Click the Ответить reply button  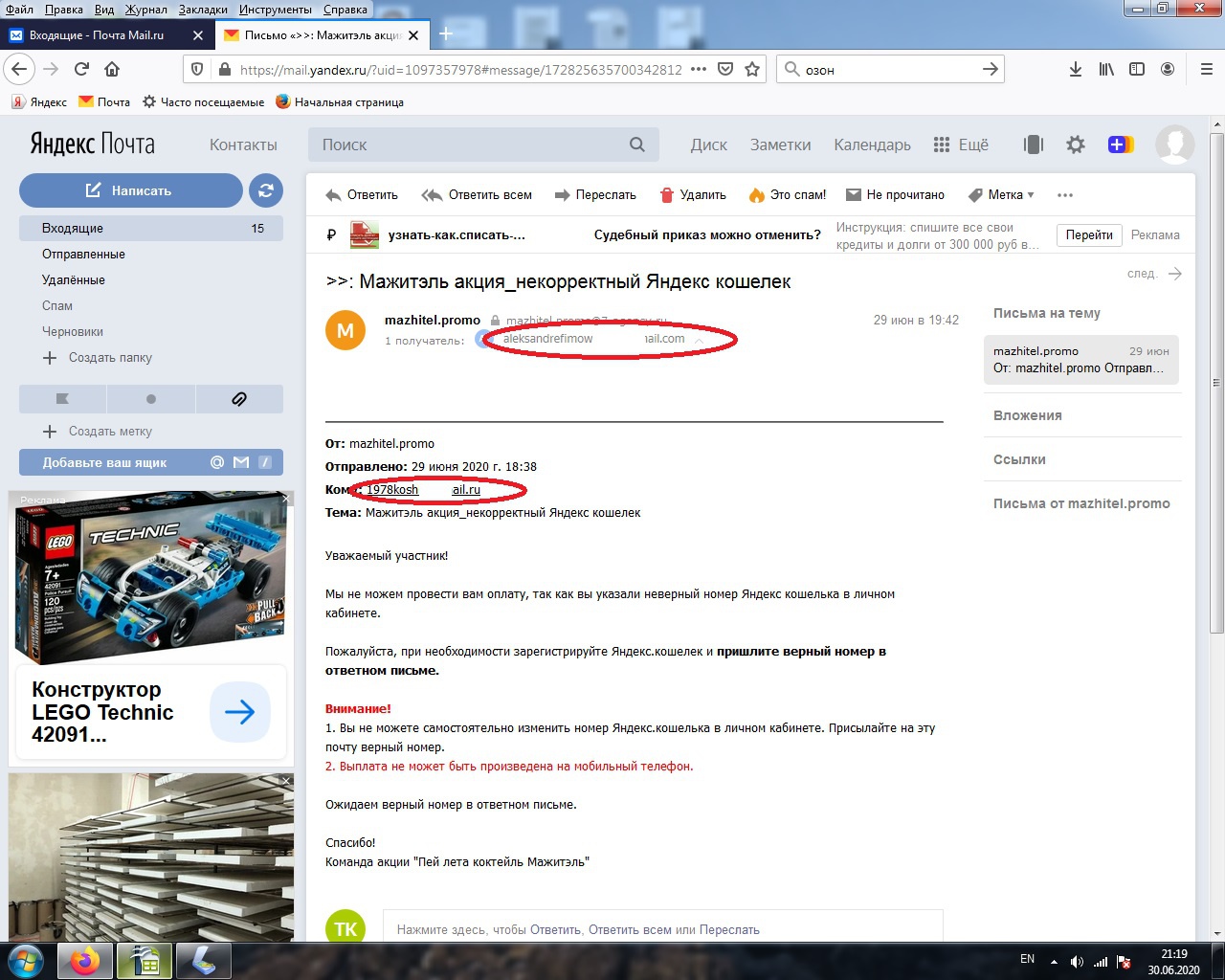point(362,194)
